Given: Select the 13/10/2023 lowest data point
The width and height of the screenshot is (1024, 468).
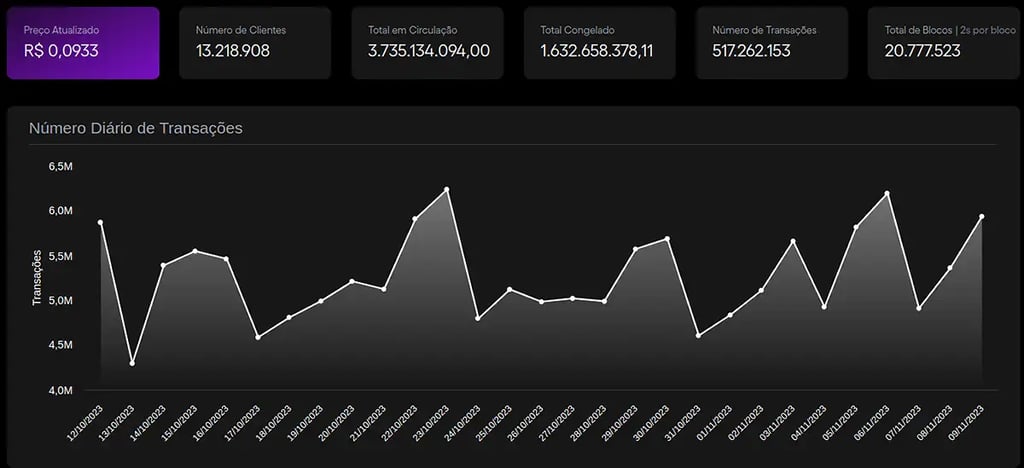Looking at the screenshot, I should 132,363.
